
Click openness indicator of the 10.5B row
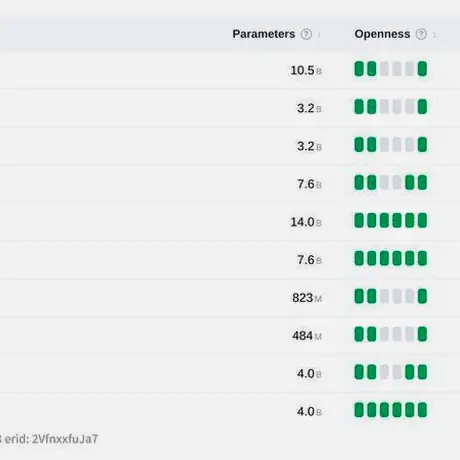(x=391, y=69)
